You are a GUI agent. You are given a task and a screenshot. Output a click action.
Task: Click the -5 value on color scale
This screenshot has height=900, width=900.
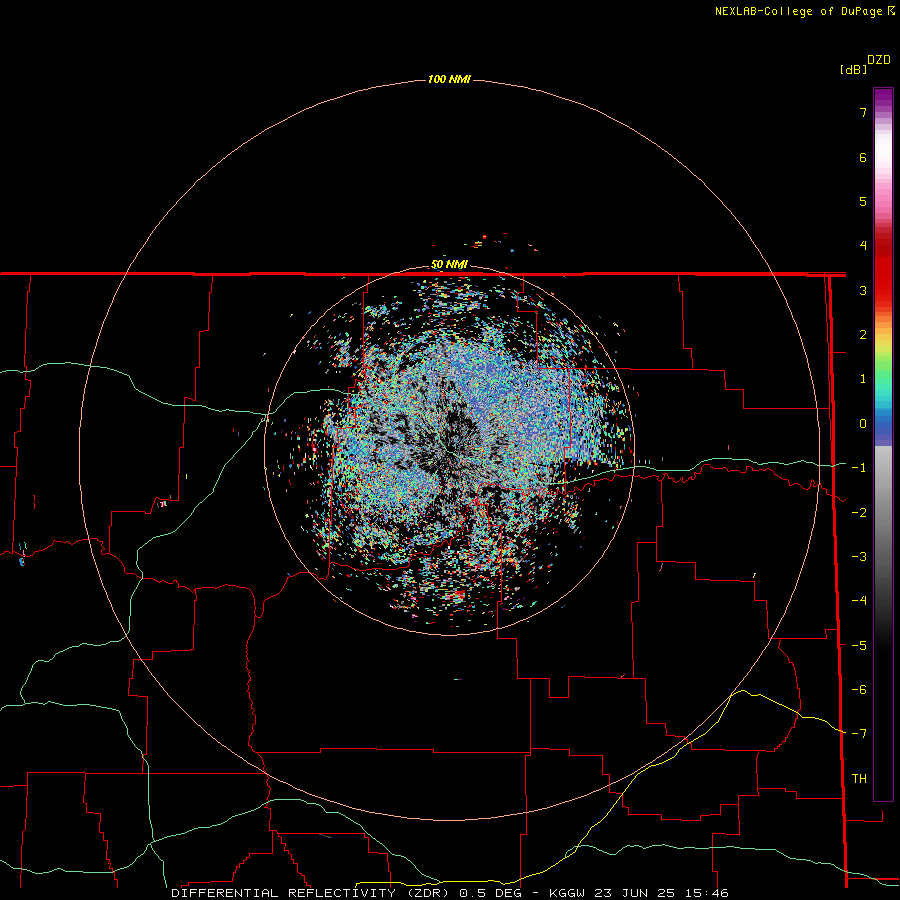[x=859, y=646]
